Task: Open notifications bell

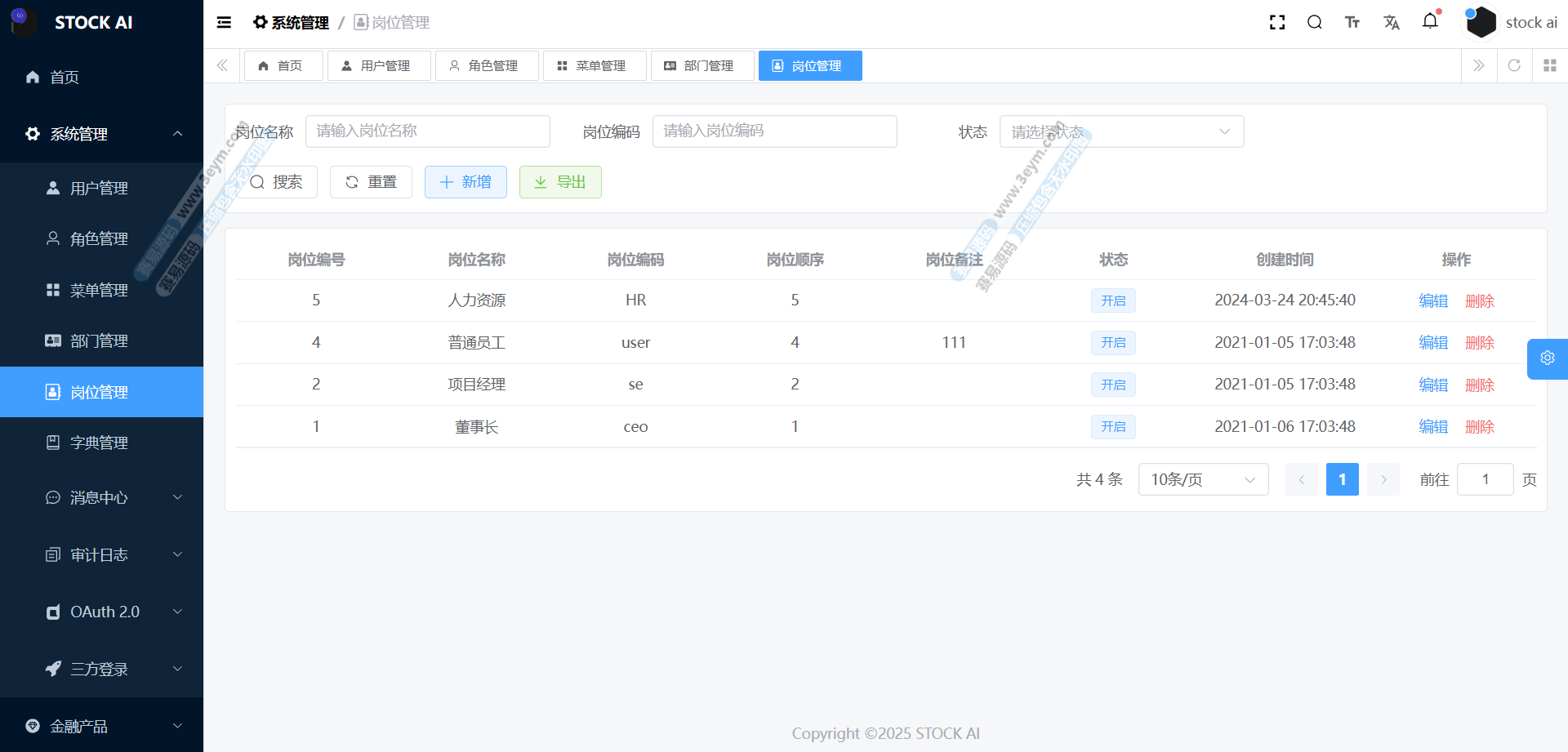Action: pyautogui.click(x=1430, y=22)
